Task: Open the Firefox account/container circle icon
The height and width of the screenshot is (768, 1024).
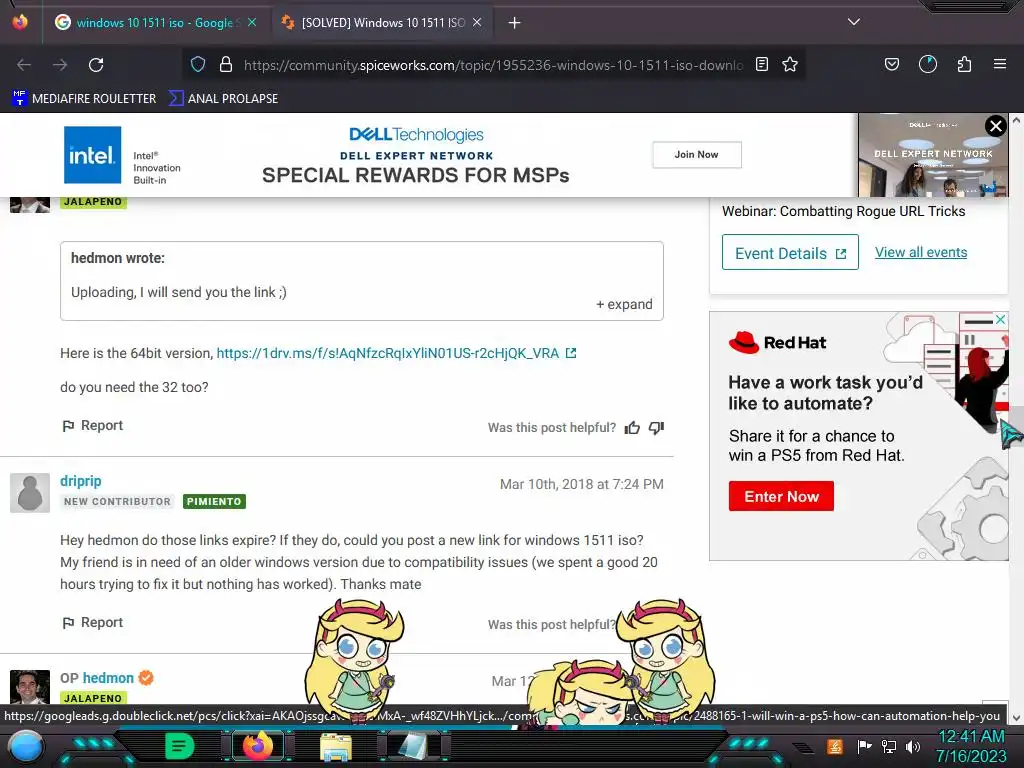Action: point(928,64)
